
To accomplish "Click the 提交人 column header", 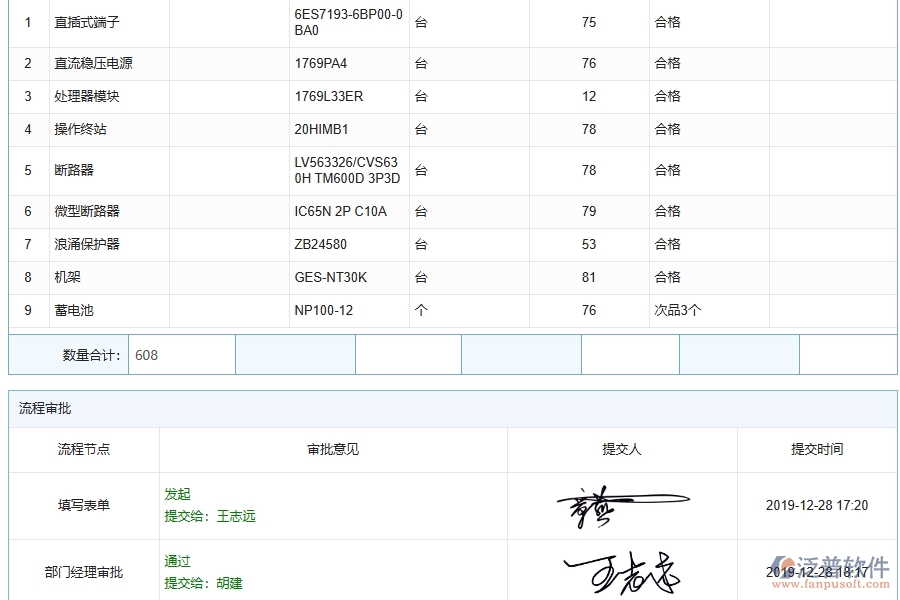I will click(x=622, y=449).
